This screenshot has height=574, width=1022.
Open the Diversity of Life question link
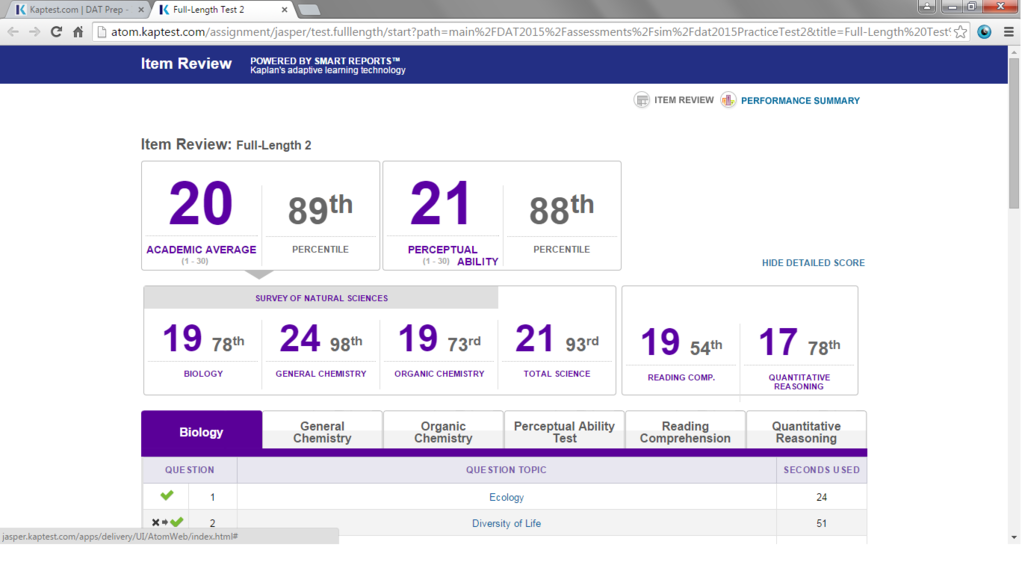506,523
